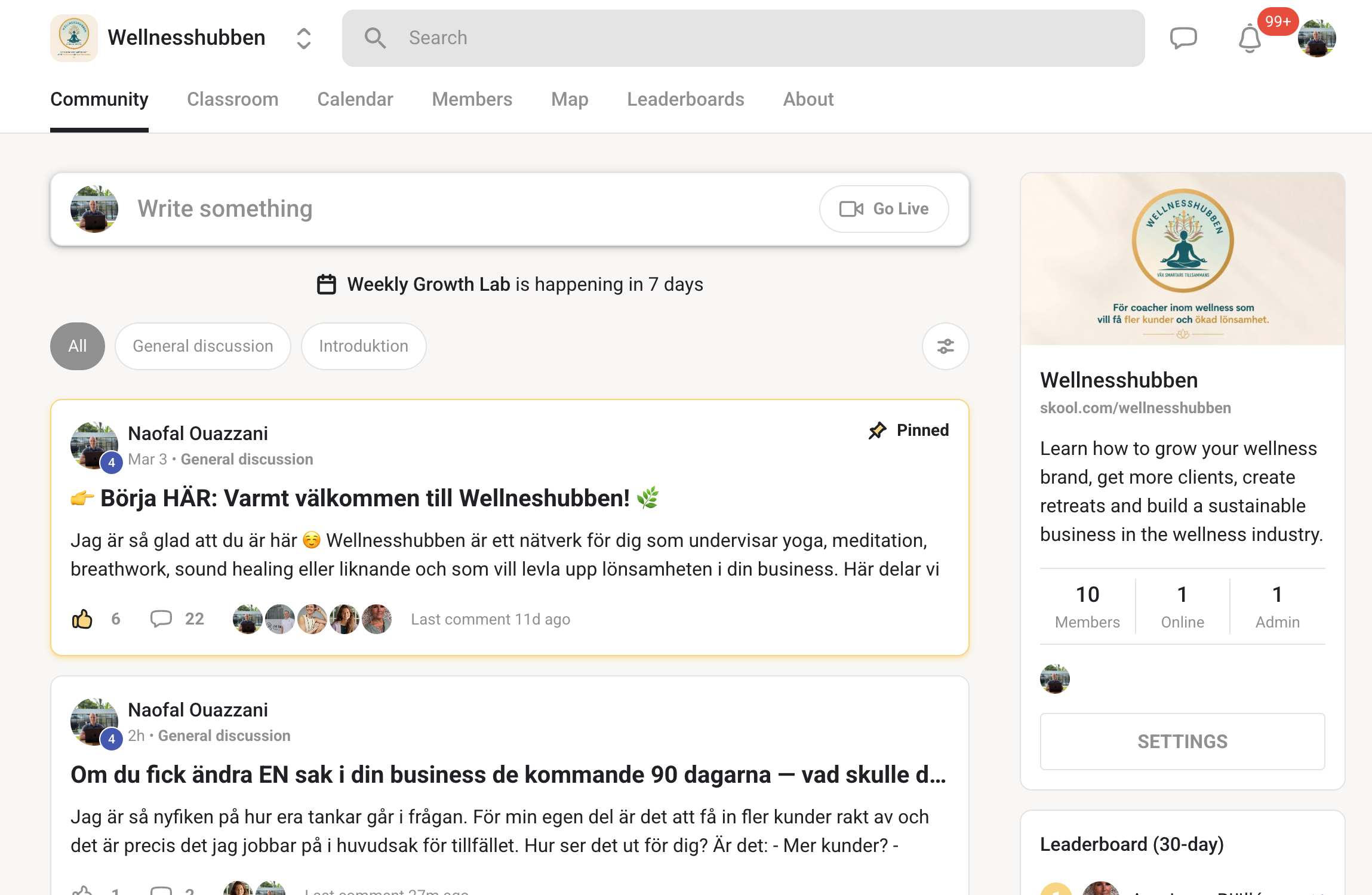Open the group SETTINGS button
The width and height of the screenshot is (1372, 895).
pyautogui.click(x=1183, y=742)
